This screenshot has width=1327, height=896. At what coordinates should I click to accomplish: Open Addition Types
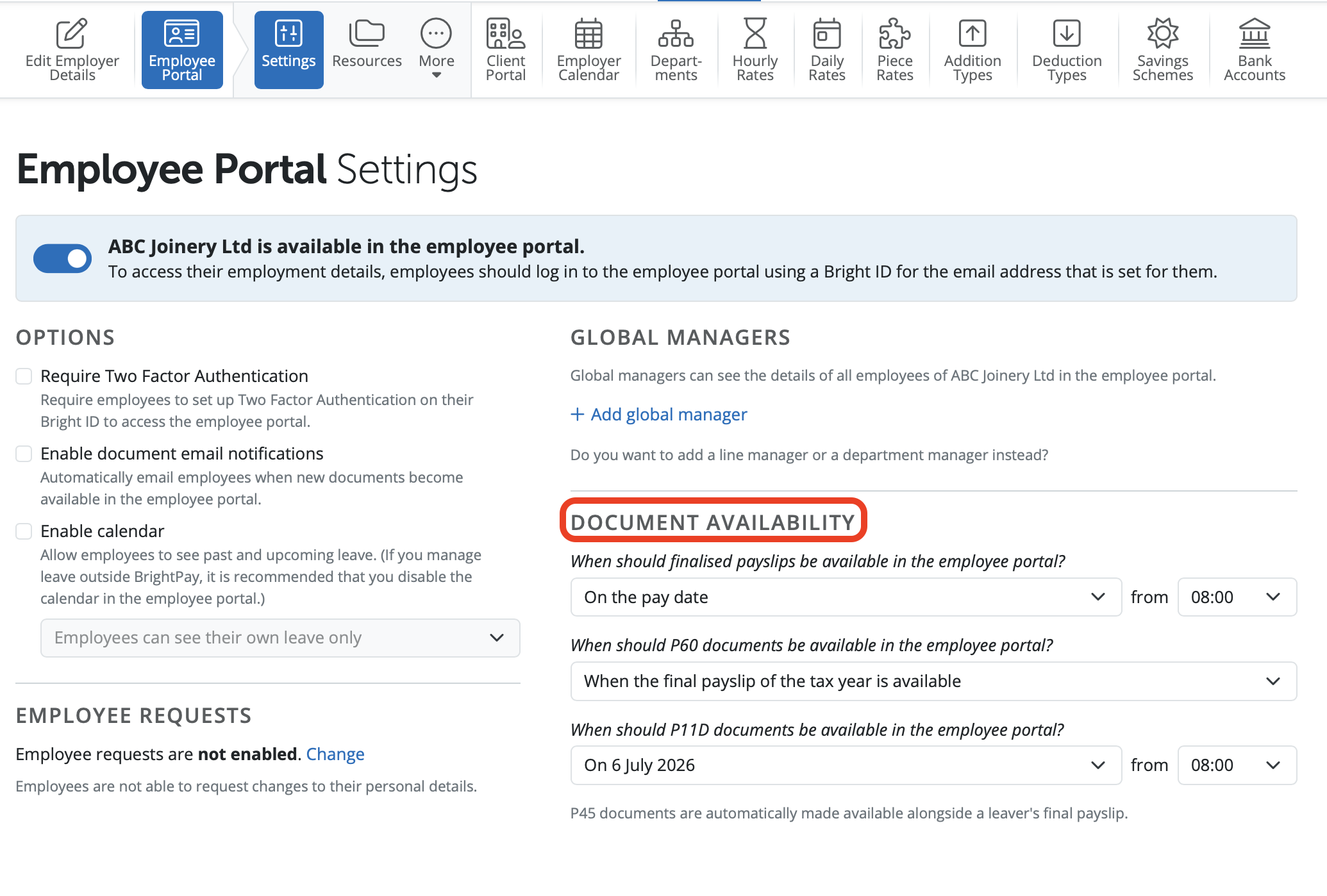click(972, 50)
